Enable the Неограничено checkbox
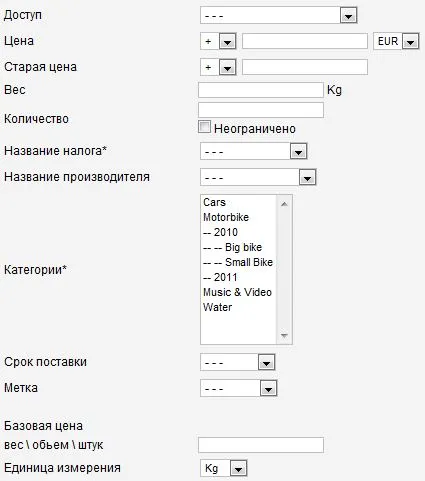Viewport: 425px width, 481px height. (x=204, y=127)
